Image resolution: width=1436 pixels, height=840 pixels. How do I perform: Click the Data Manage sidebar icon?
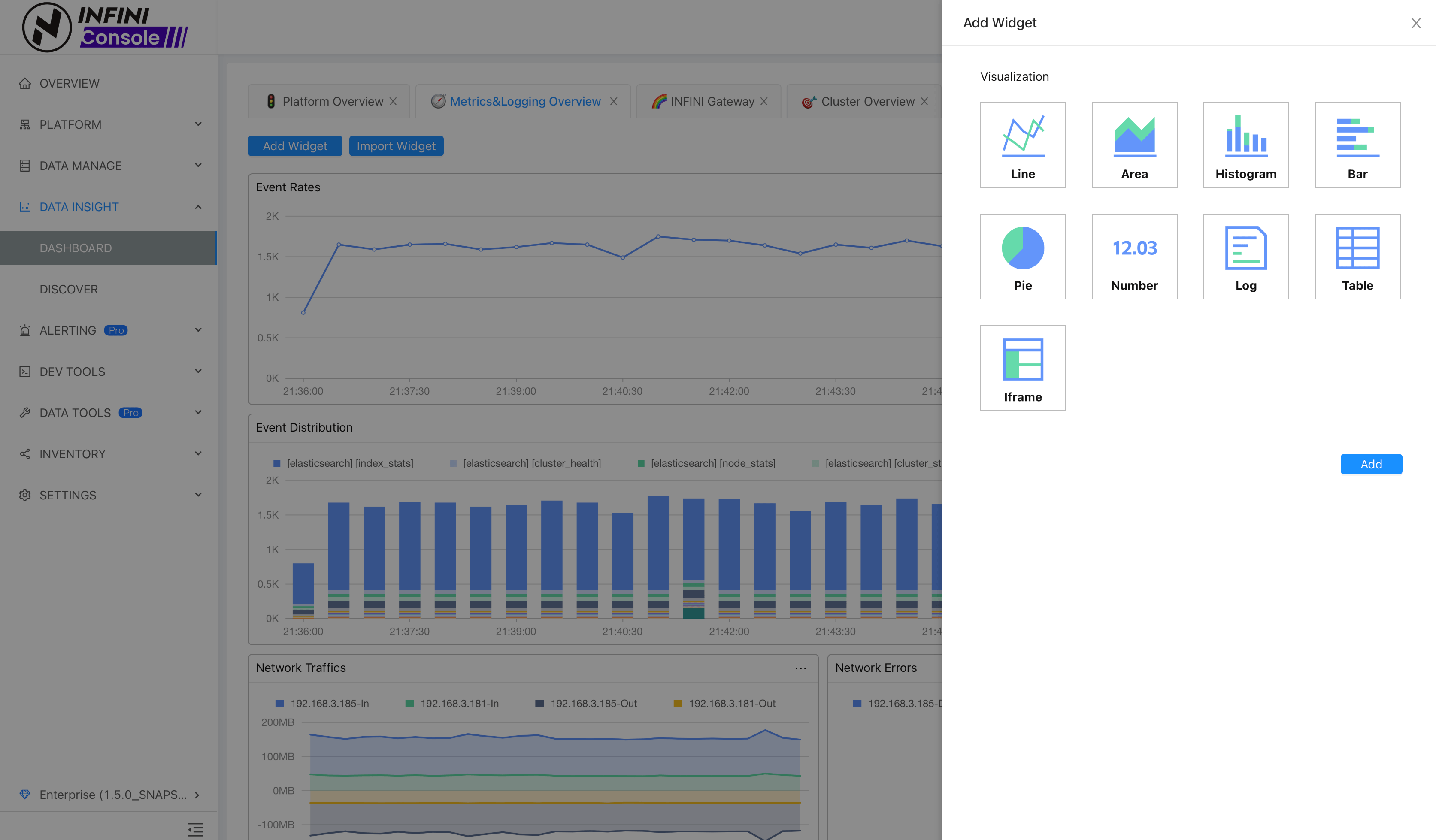(x=24, y=166)
